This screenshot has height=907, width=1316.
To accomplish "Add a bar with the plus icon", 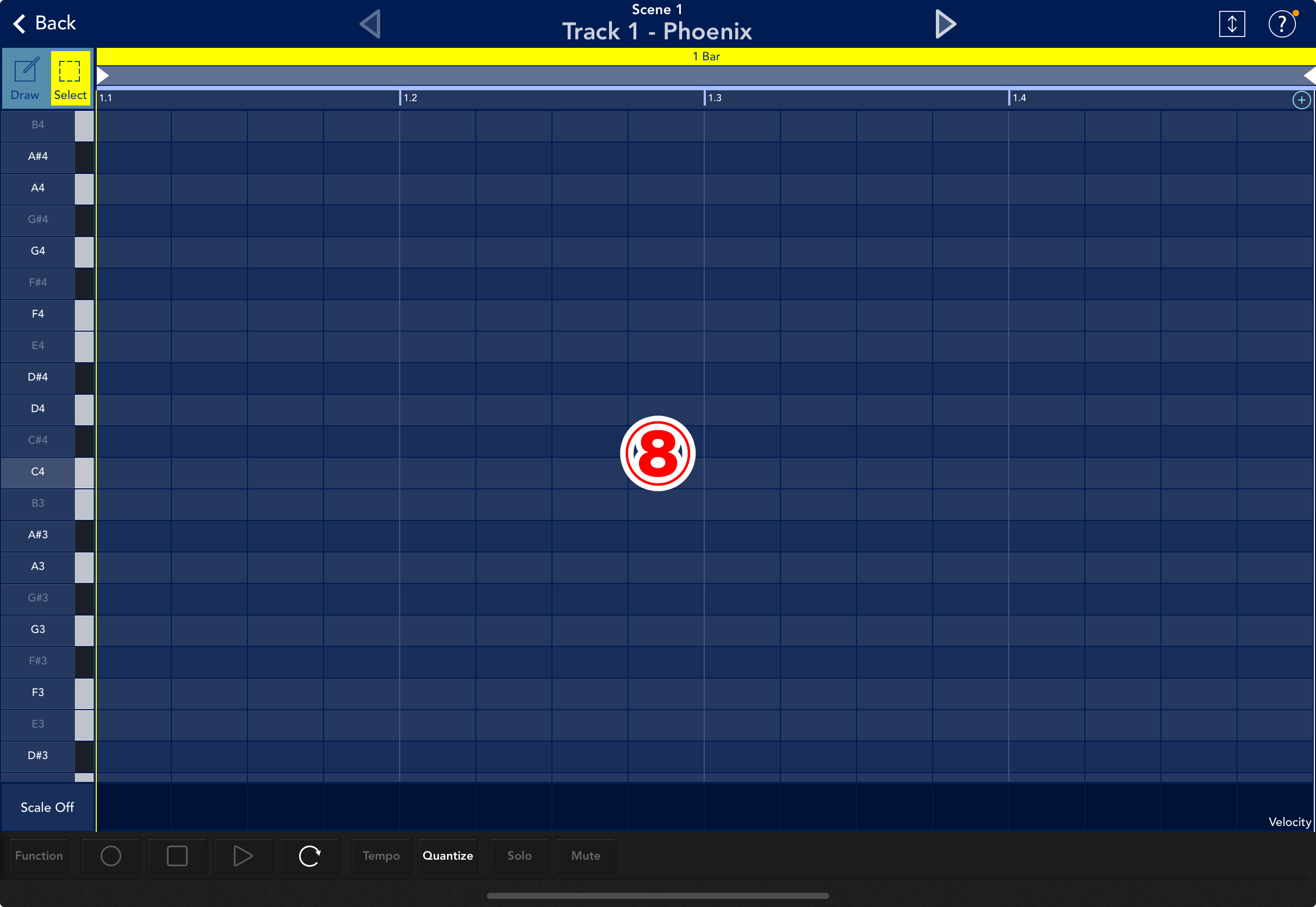I will [x=1301, y=100].
